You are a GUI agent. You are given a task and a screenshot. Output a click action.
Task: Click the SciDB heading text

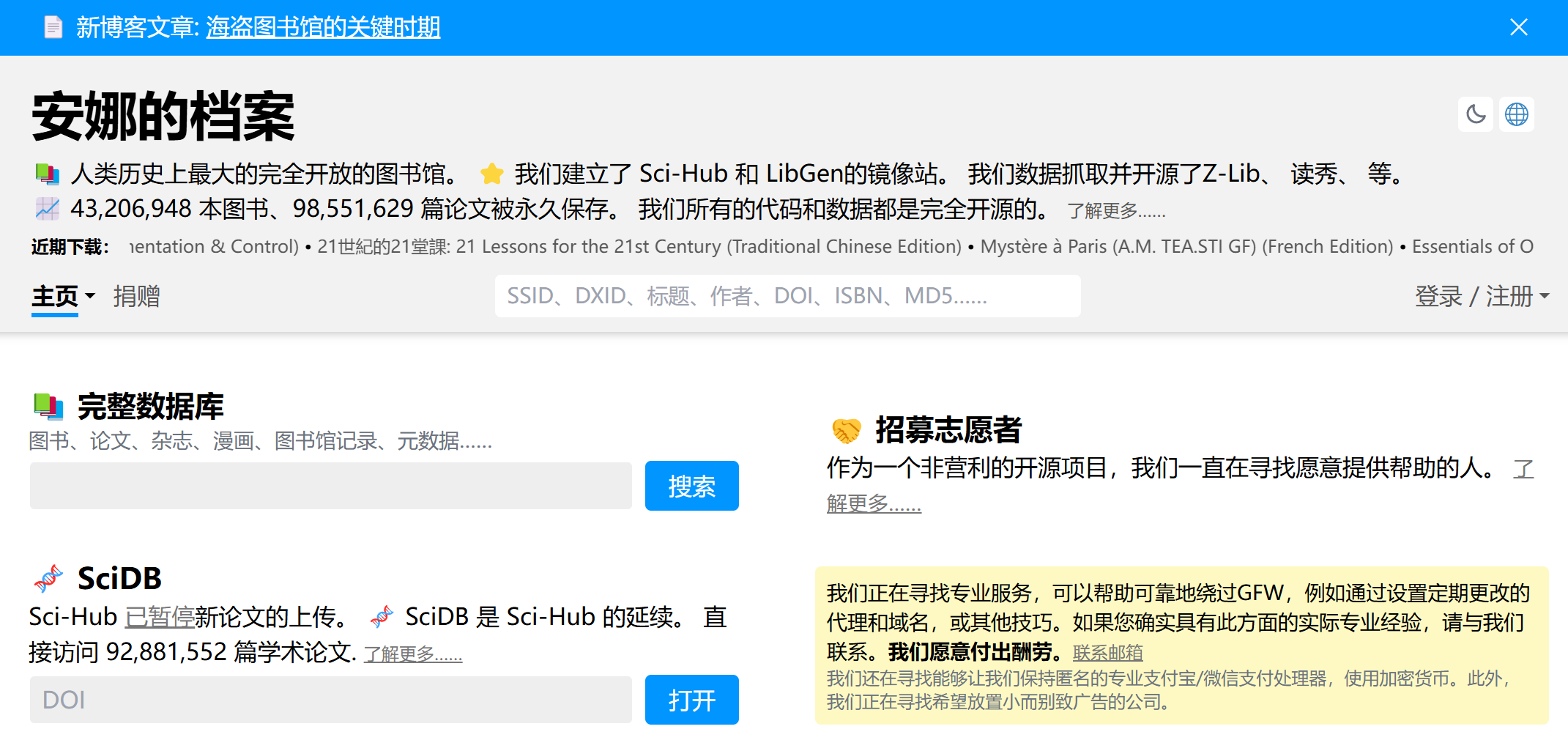[x=119, y=579]
